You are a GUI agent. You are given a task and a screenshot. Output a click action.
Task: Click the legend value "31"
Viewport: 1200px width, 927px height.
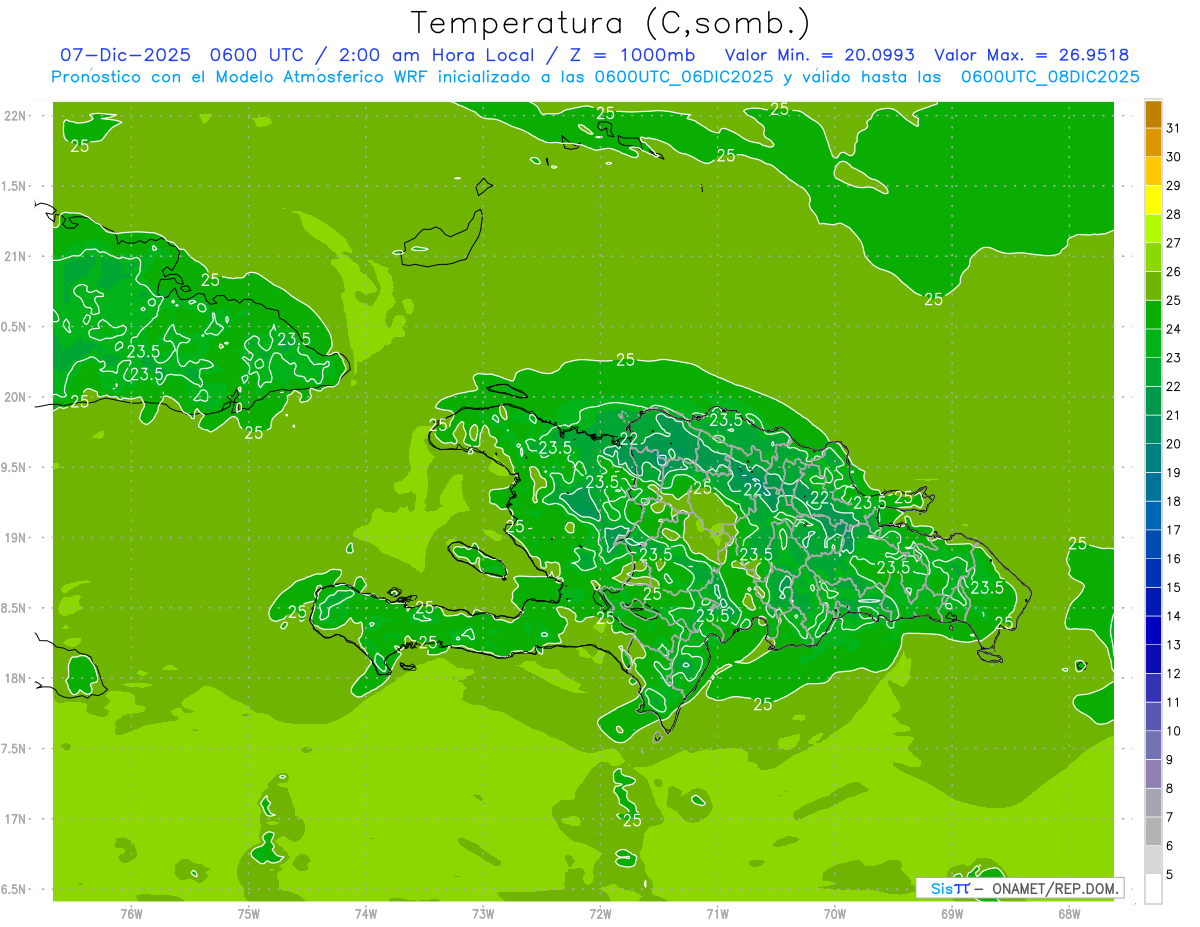1174,128
